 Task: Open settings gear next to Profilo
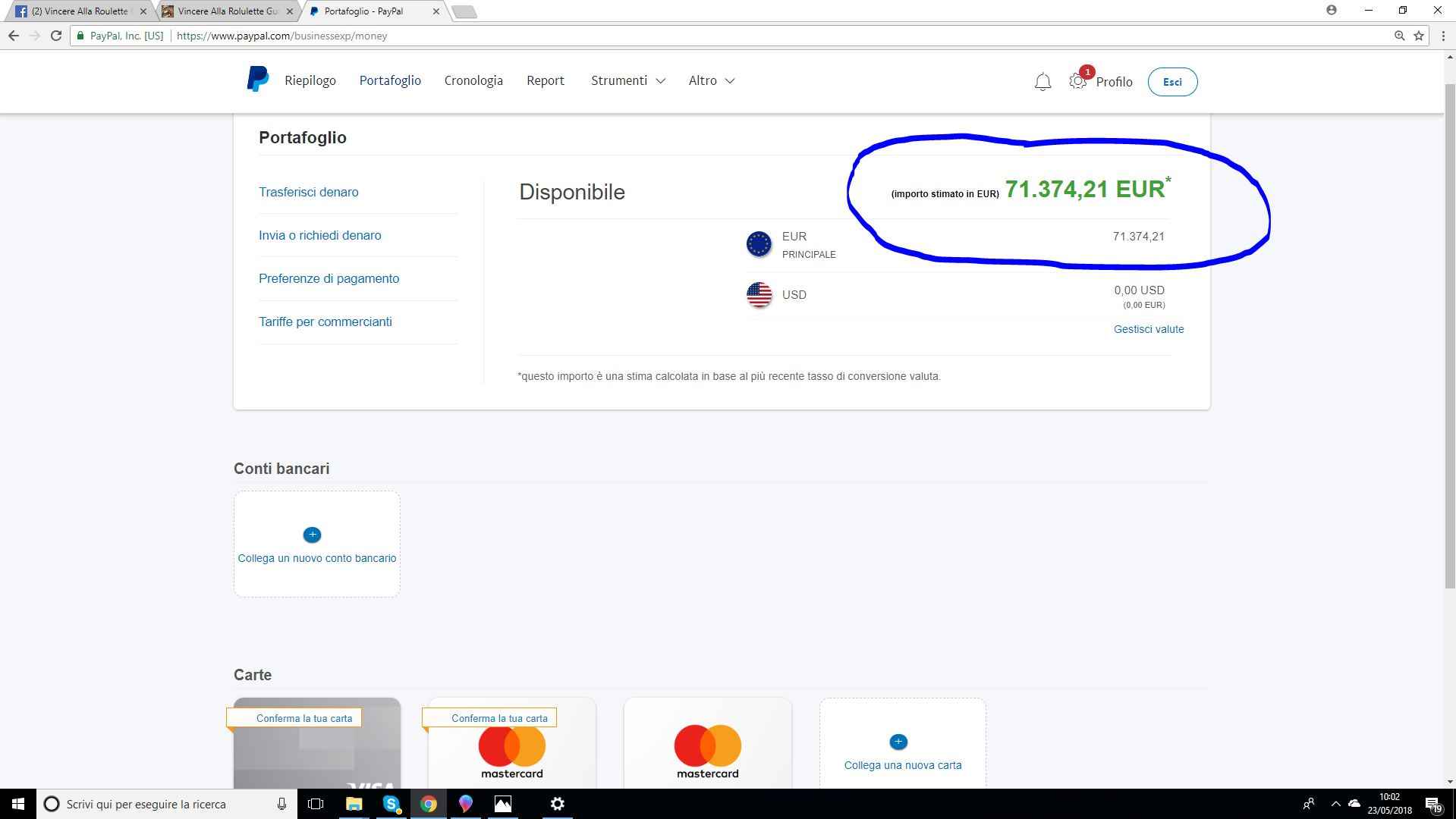coord(1077,82)
